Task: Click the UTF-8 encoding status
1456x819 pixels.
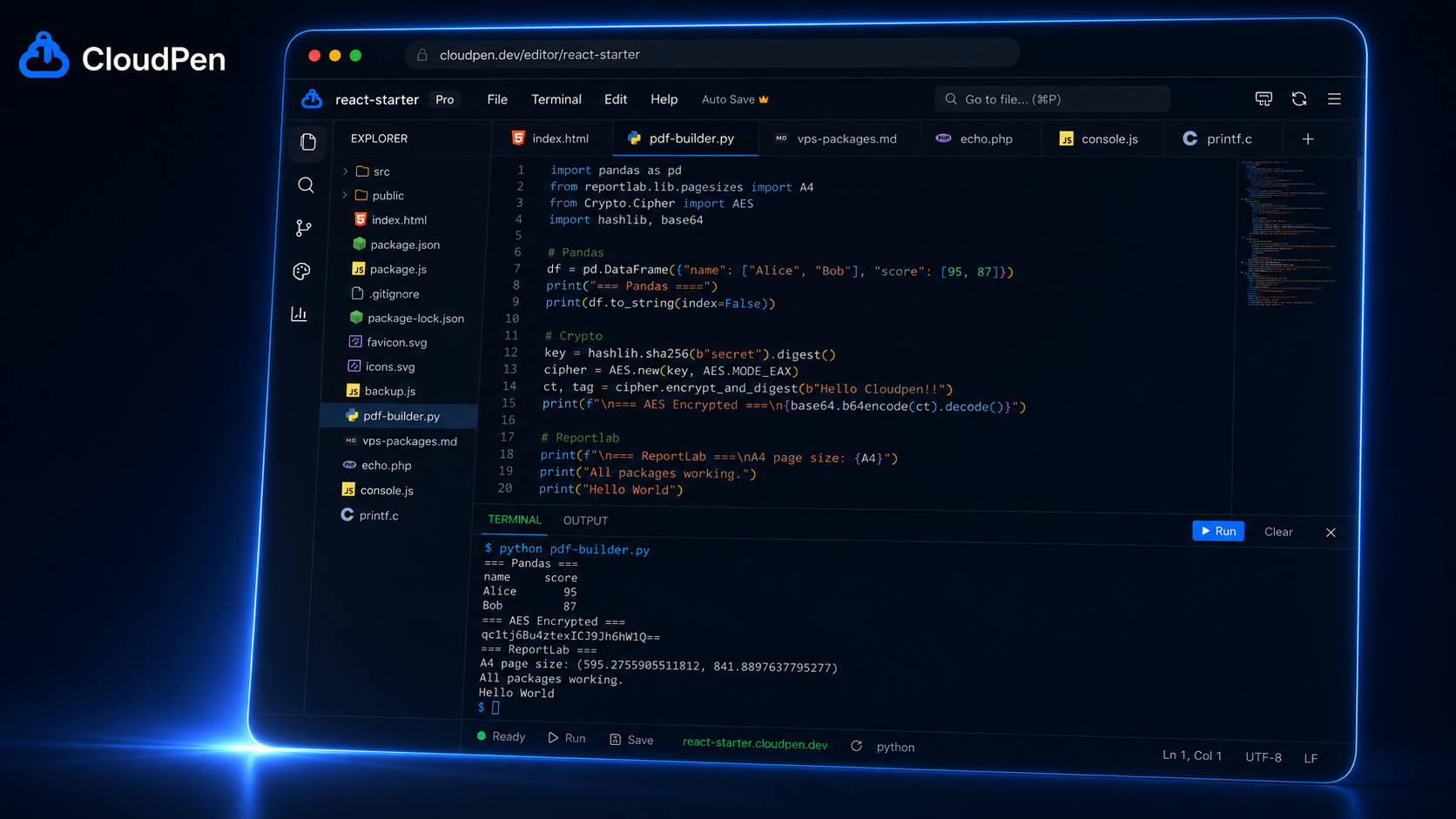Action: 1263,757
